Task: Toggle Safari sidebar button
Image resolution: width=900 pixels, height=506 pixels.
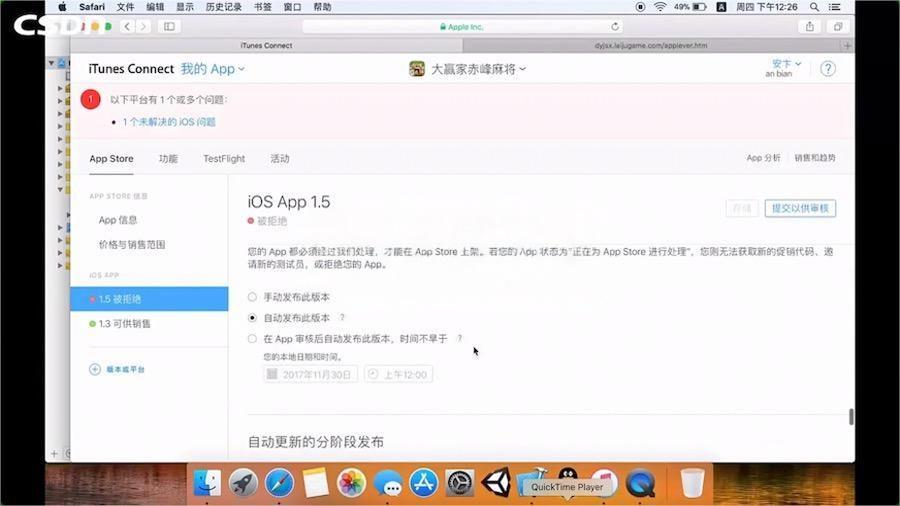Action: [x=169, y=26]
